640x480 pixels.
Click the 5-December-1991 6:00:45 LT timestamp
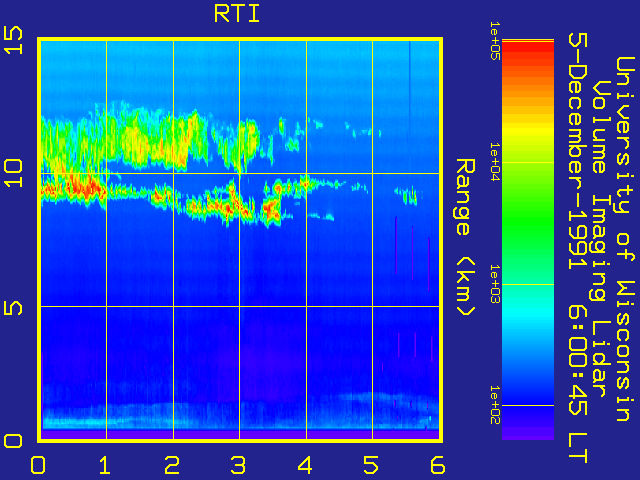[x=578, y=249]
